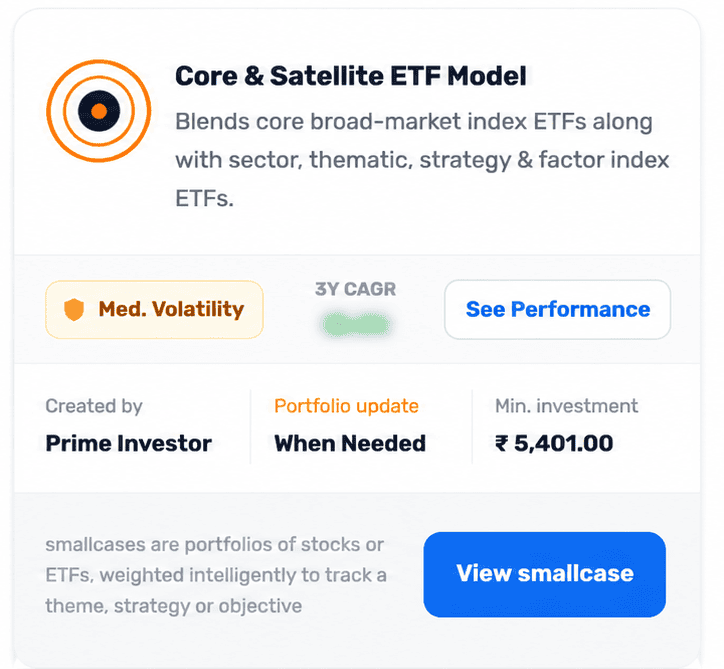Click the View smallcase button
724x669 pixels.
[x=544, y=574]
